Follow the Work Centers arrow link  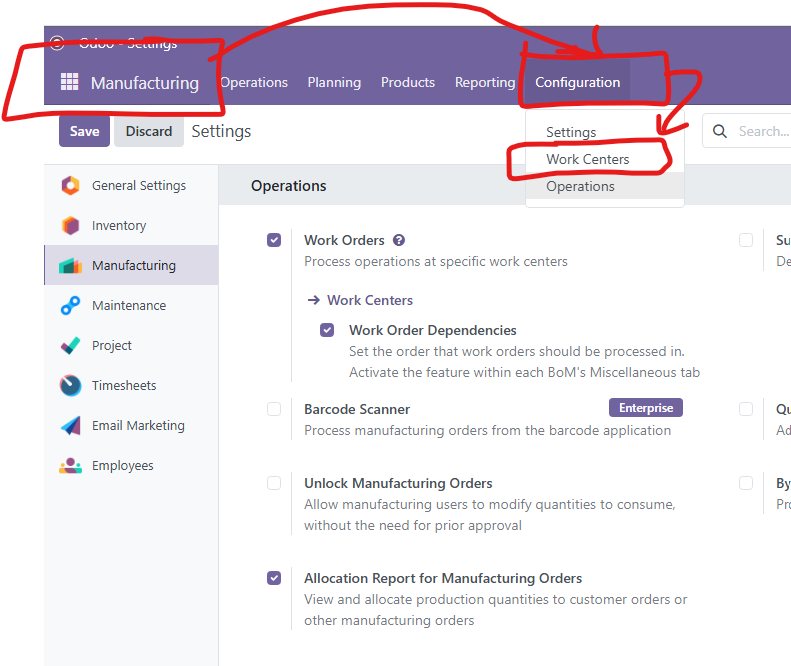(369, 300)
